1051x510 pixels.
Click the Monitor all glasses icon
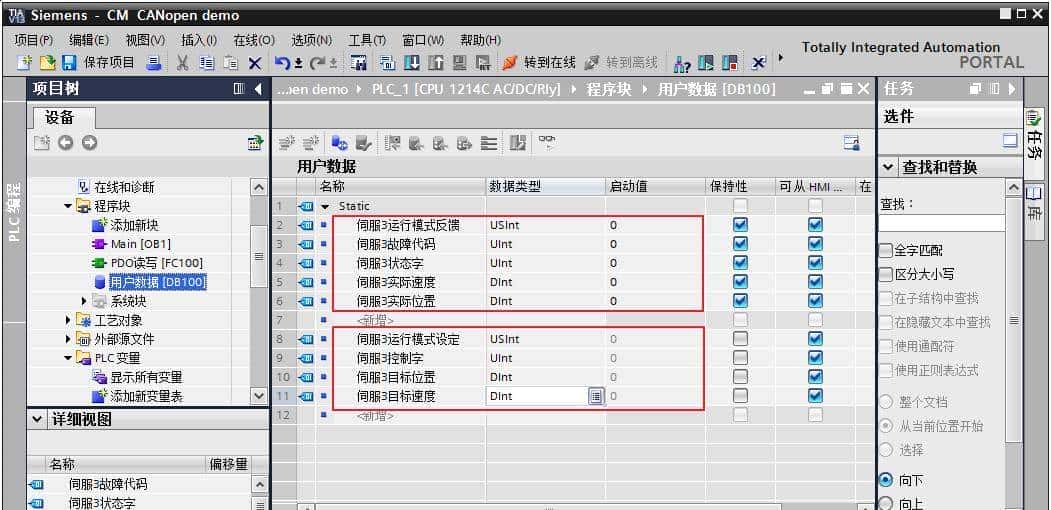pos(547,141)
